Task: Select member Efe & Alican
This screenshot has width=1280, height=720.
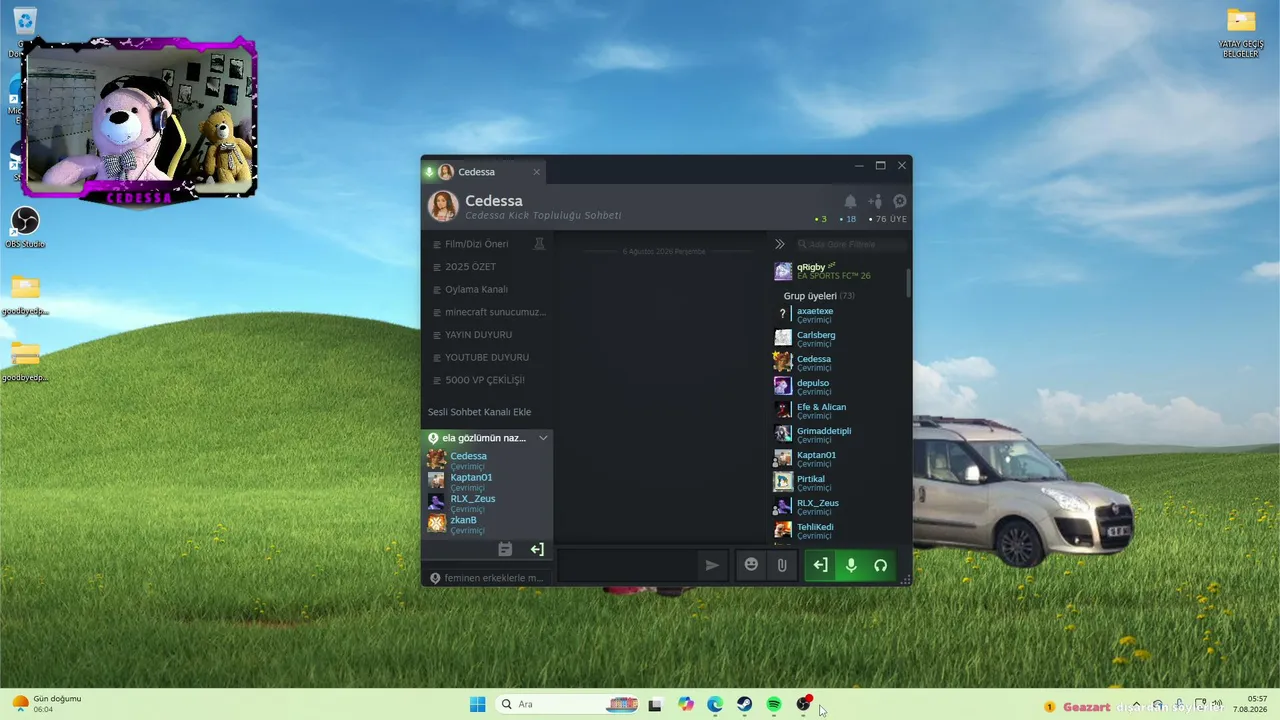Action: [839, 411]
